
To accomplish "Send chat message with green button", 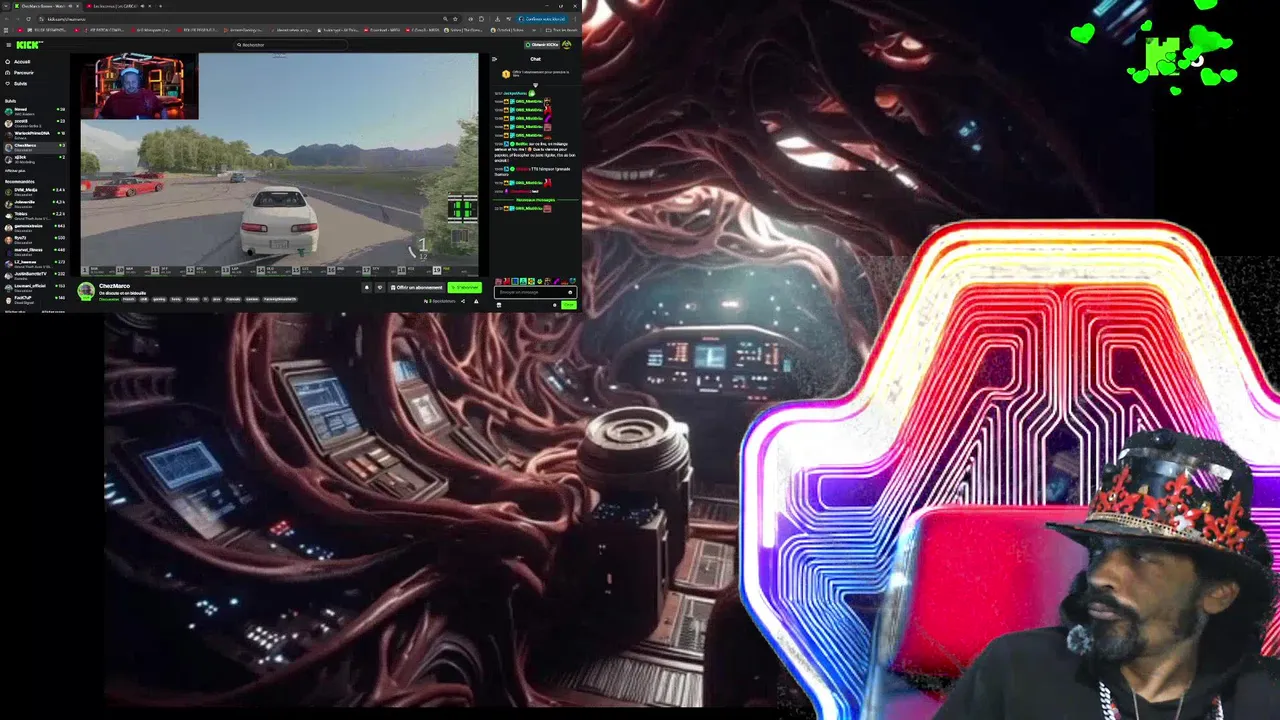I will pos(568,305).
